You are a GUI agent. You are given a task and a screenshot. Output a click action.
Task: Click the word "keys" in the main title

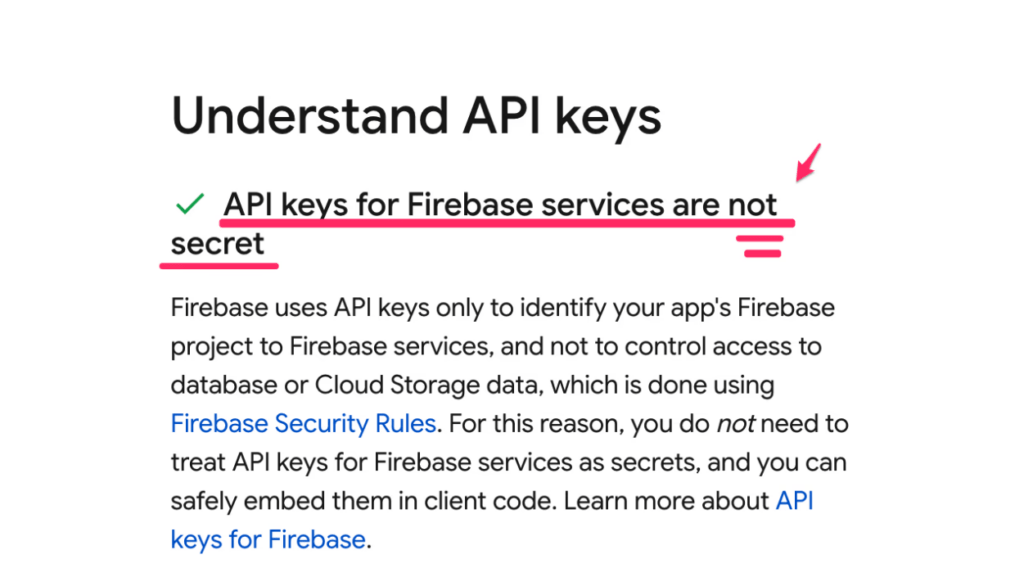[608, 118]
